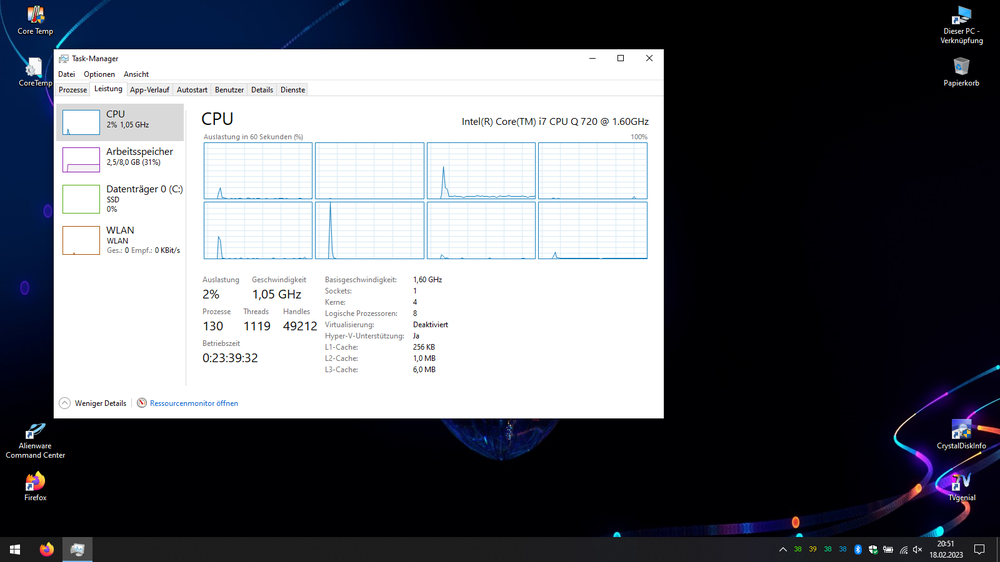Unmute sound via speaker tray icon
The image size is (1000, 562).
(x=918, y=549)
